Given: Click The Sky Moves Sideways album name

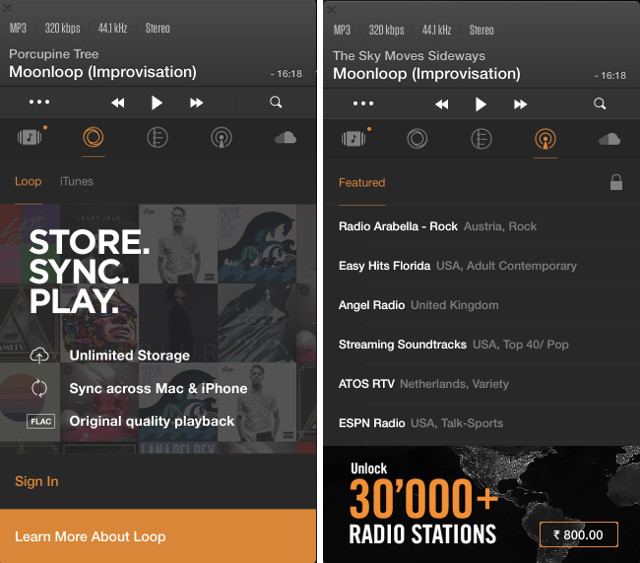Looking at the screenshot, I should click(x=409, y=56).
